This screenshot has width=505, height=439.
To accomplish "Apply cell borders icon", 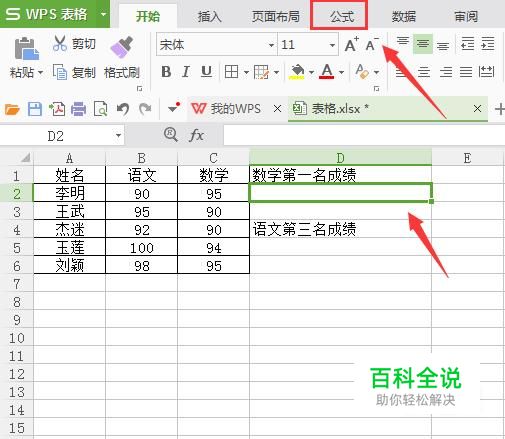I will point(231,72).
